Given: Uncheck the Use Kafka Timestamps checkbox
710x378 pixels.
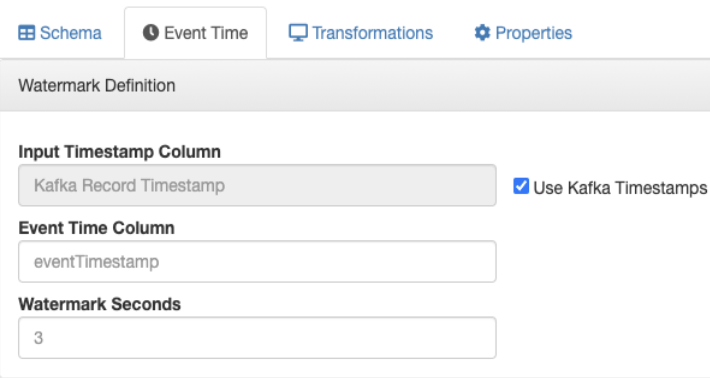Looking at the screenshot, I should 521,186.
